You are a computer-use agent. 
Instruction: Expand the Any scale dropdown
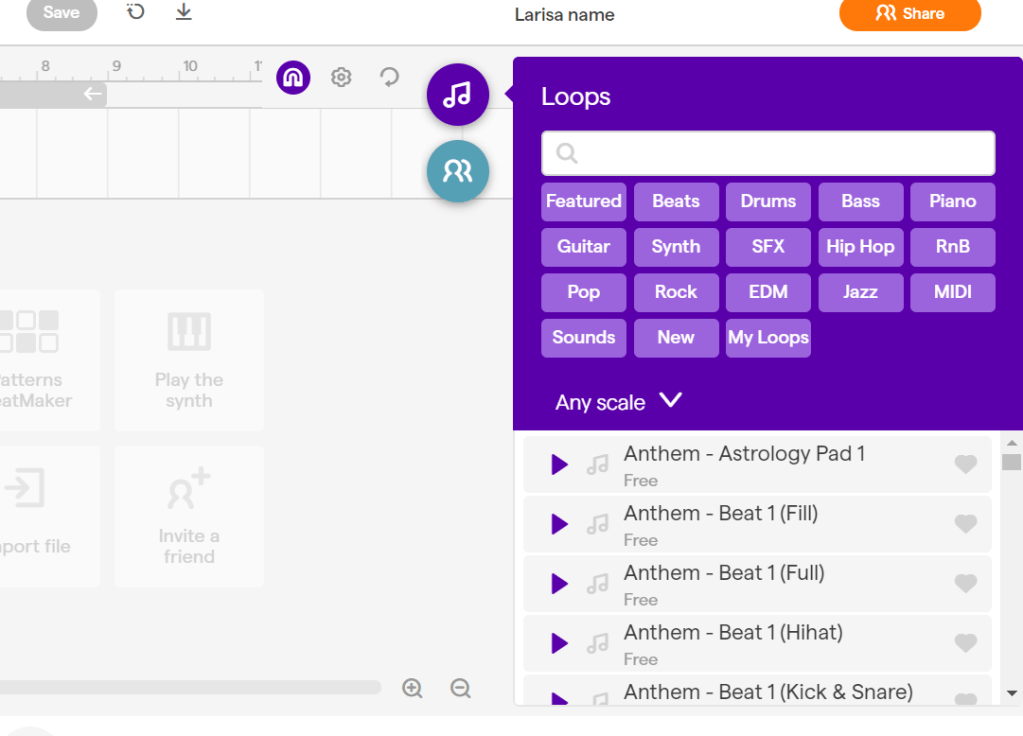coord(618,402)
